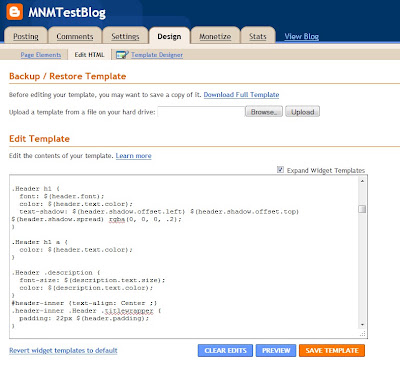Click the Download Full Template link
400x365 pixels.
pos(241,95)
